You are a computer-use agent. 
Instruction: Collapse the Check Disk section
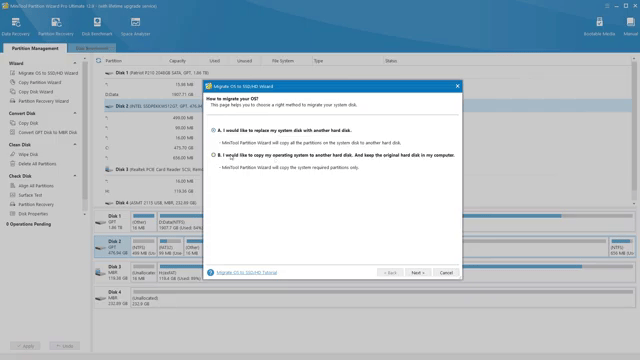pos(75,176)
